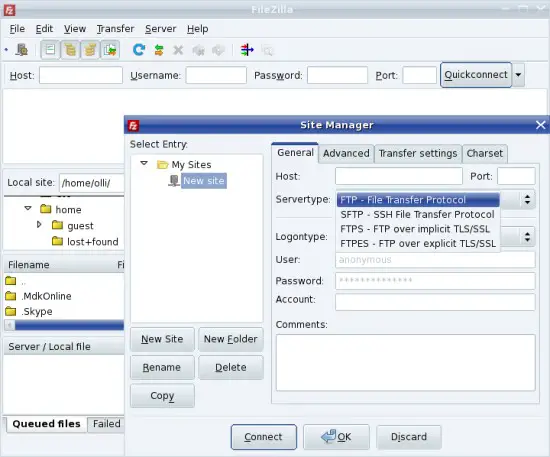Click the Comments text area
The height and width of the screenshot is (457, 550).
coord(405,363)
